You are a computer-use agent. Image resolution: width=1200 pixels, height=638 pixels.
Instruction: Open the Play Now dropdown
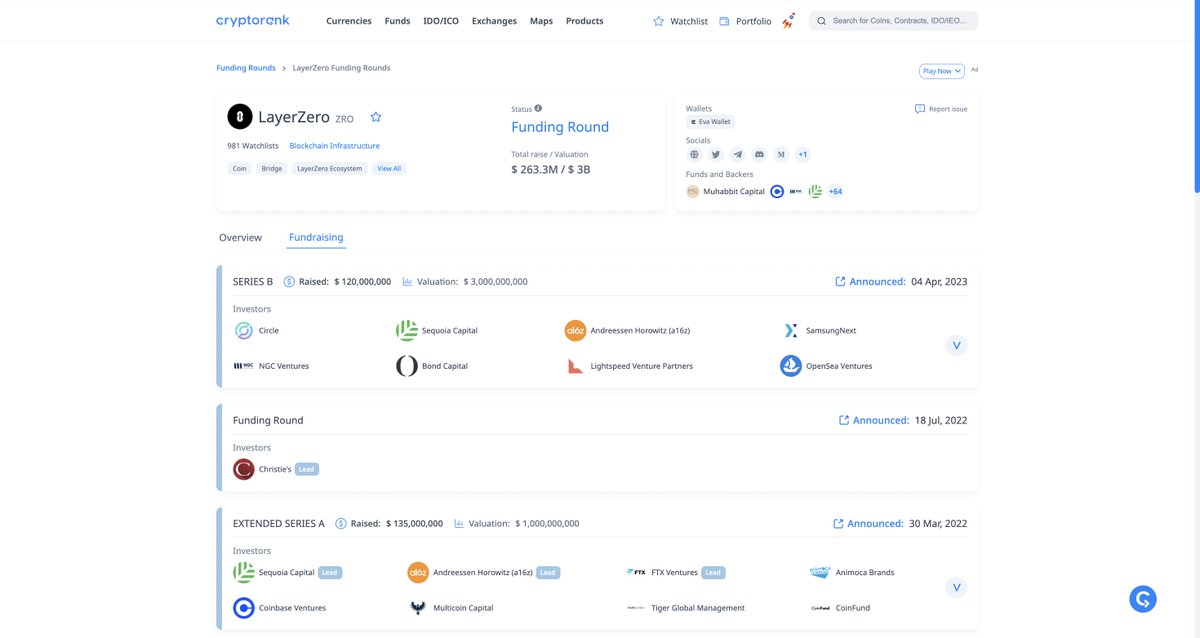[x=942, y=71]
